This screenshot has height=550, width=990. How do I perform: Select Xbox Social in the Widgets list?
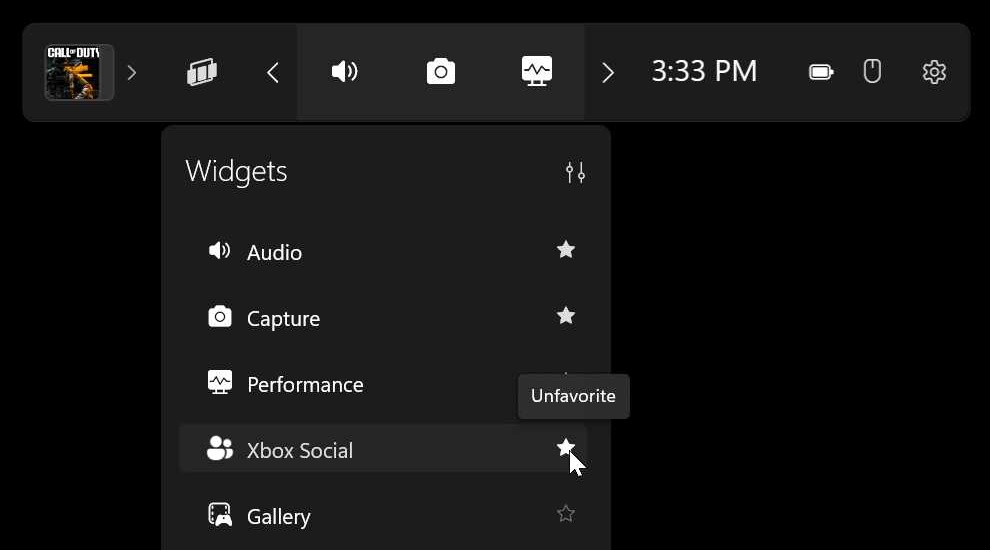pyautogui.click(x=383, y=449)
